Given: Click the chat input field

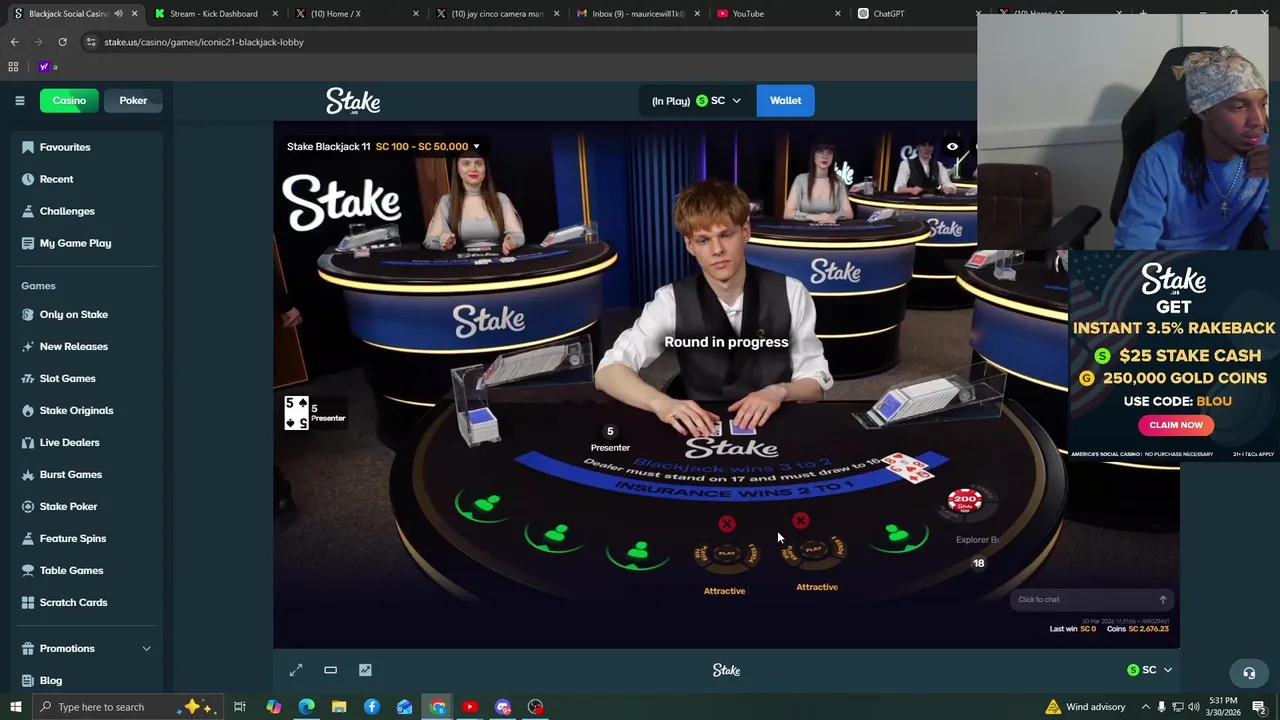Looking at the screenshot, I should 1083,599.
